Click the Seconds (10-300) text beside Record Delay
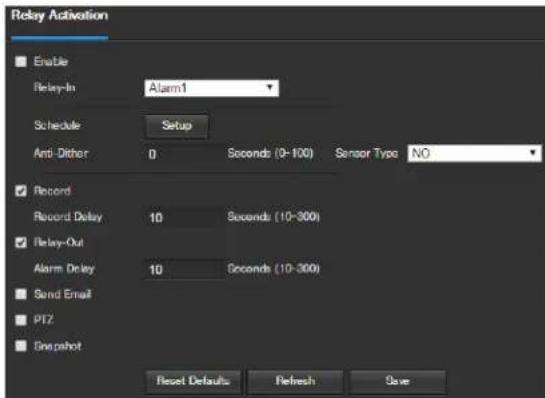 [x=273, y=217]
